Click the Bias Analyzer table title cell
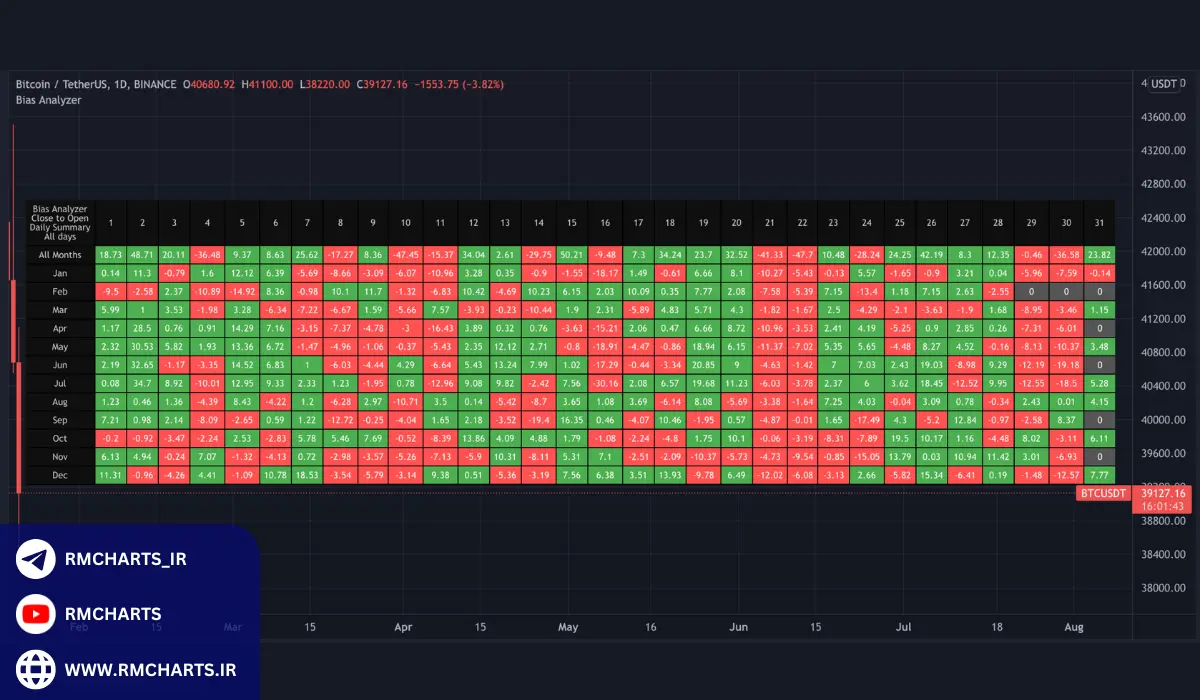The width and height of the screenshot is (1200, 700). 60,222
